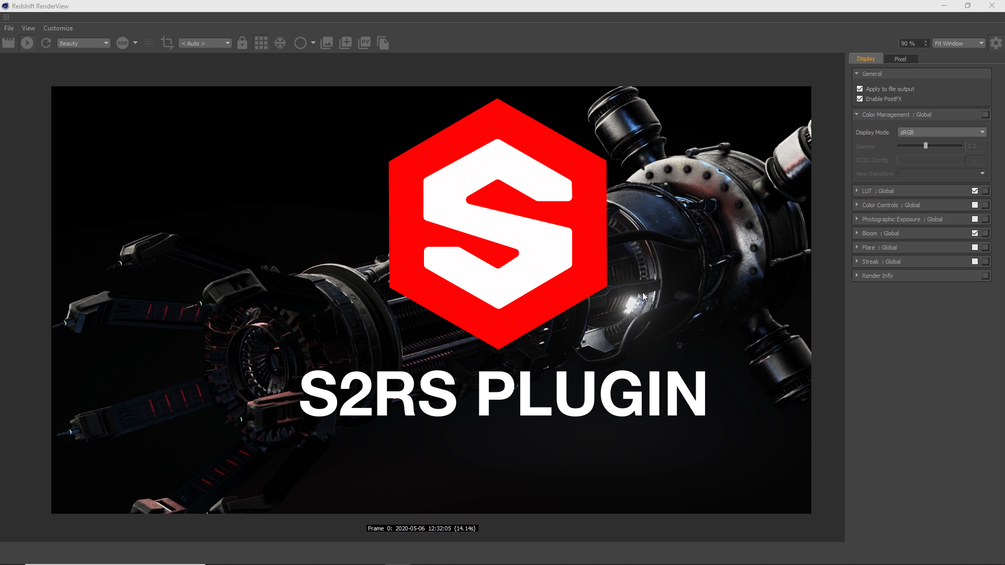Open the < Auto > dropdown
Viewport: 1005px width, 565px height.
[205, 43]
